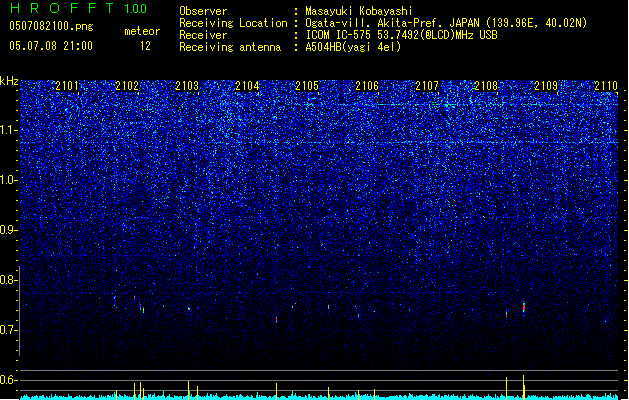Click the 2103 time marker
629x400 pixels.
click(x=187, y=86)
